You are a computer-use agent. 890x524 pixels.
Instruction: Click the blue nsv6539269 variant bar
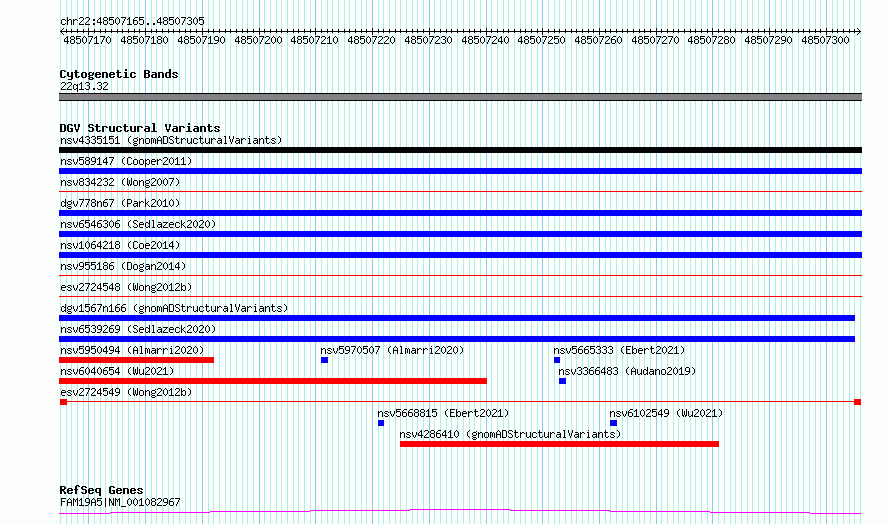pos(457,339)
